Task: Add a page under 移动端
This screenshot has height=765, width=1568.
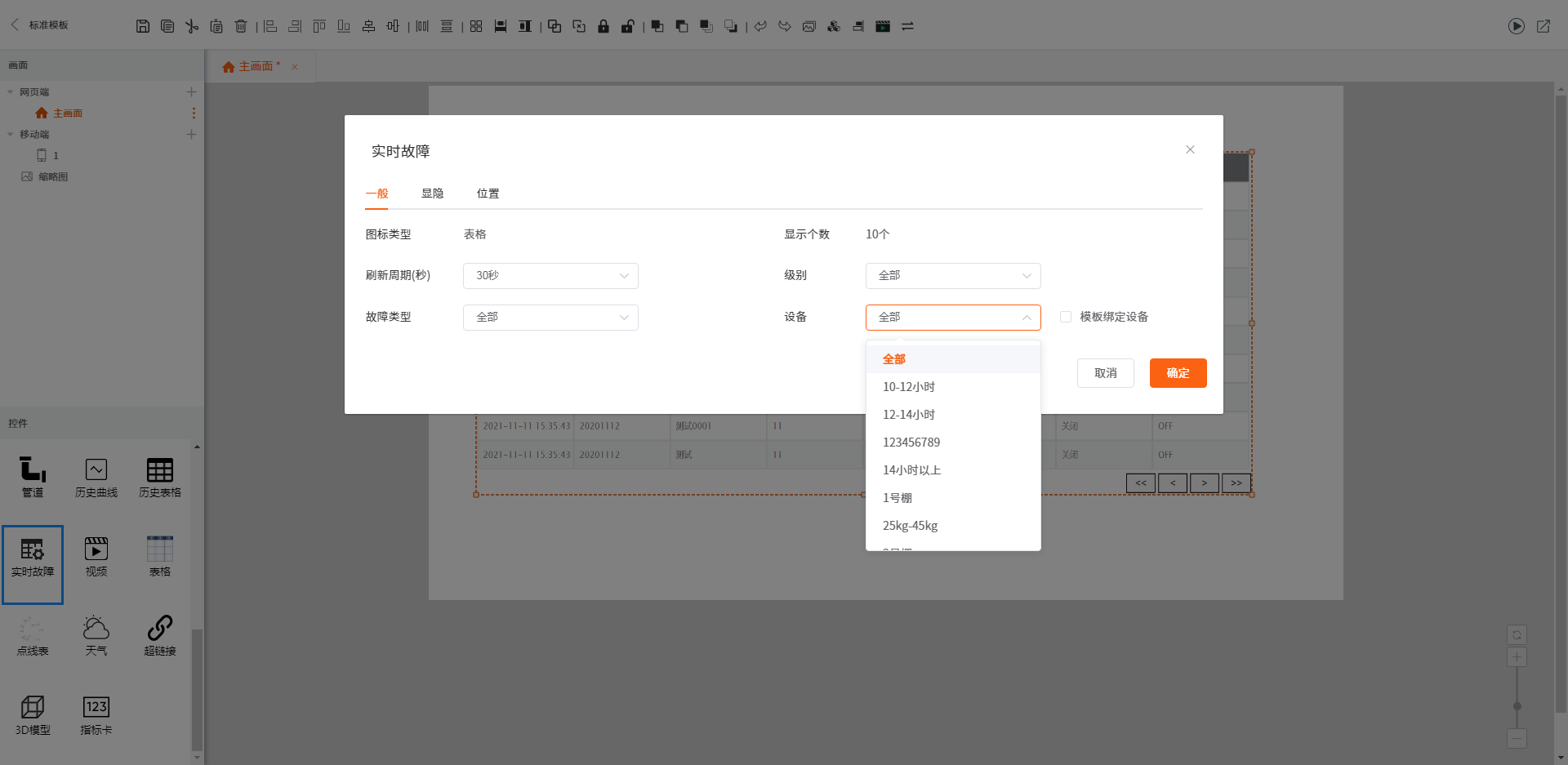Action: 191,134
